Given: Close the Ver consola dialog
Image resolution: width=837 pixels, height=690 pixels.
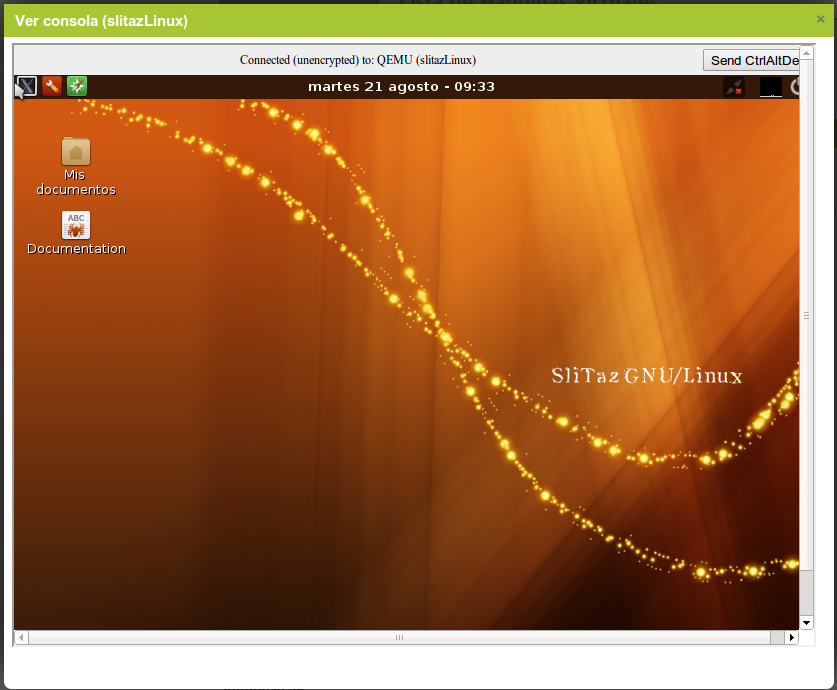Looking at the screenshot, I should click(x=820, y=19).
